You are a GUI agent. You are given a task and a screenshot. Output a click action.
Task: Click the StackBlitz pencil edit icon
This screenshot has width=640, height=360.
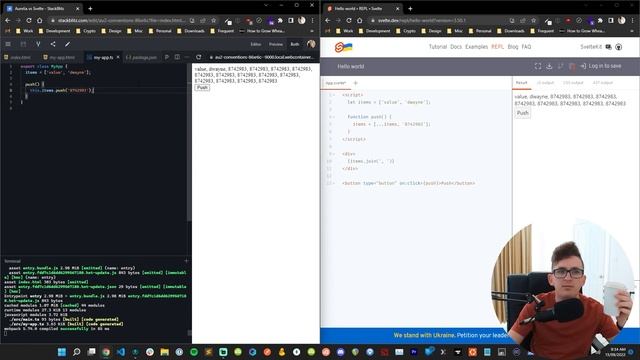(67, 44)
